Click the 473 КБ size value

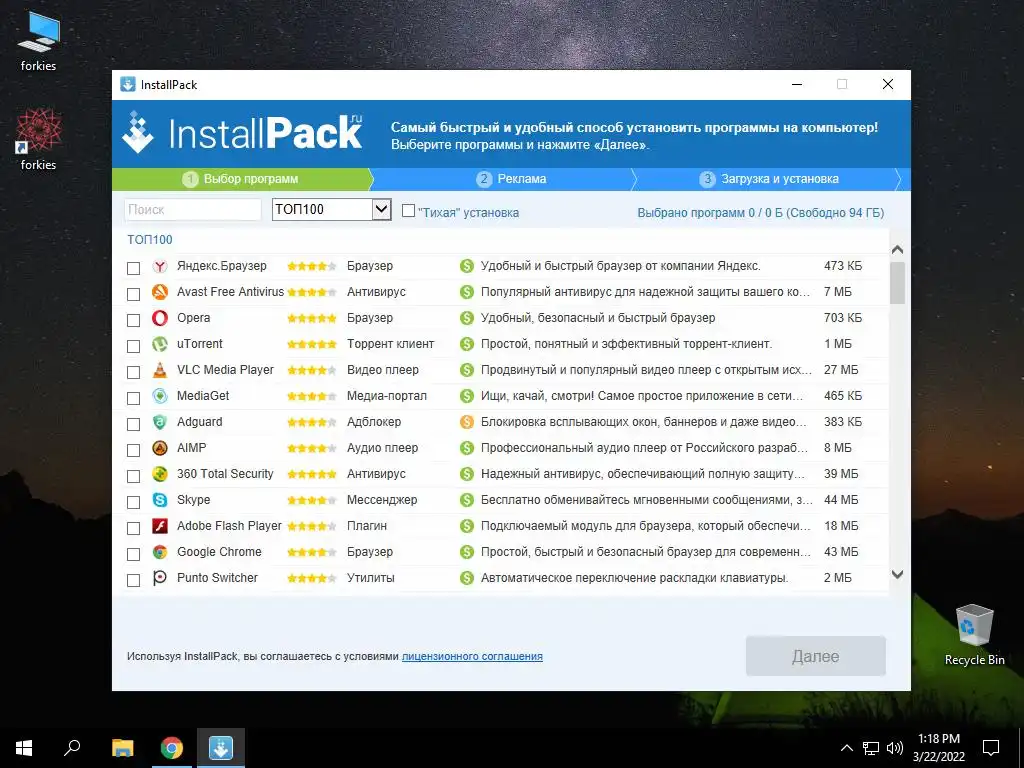tap(843, 266)
